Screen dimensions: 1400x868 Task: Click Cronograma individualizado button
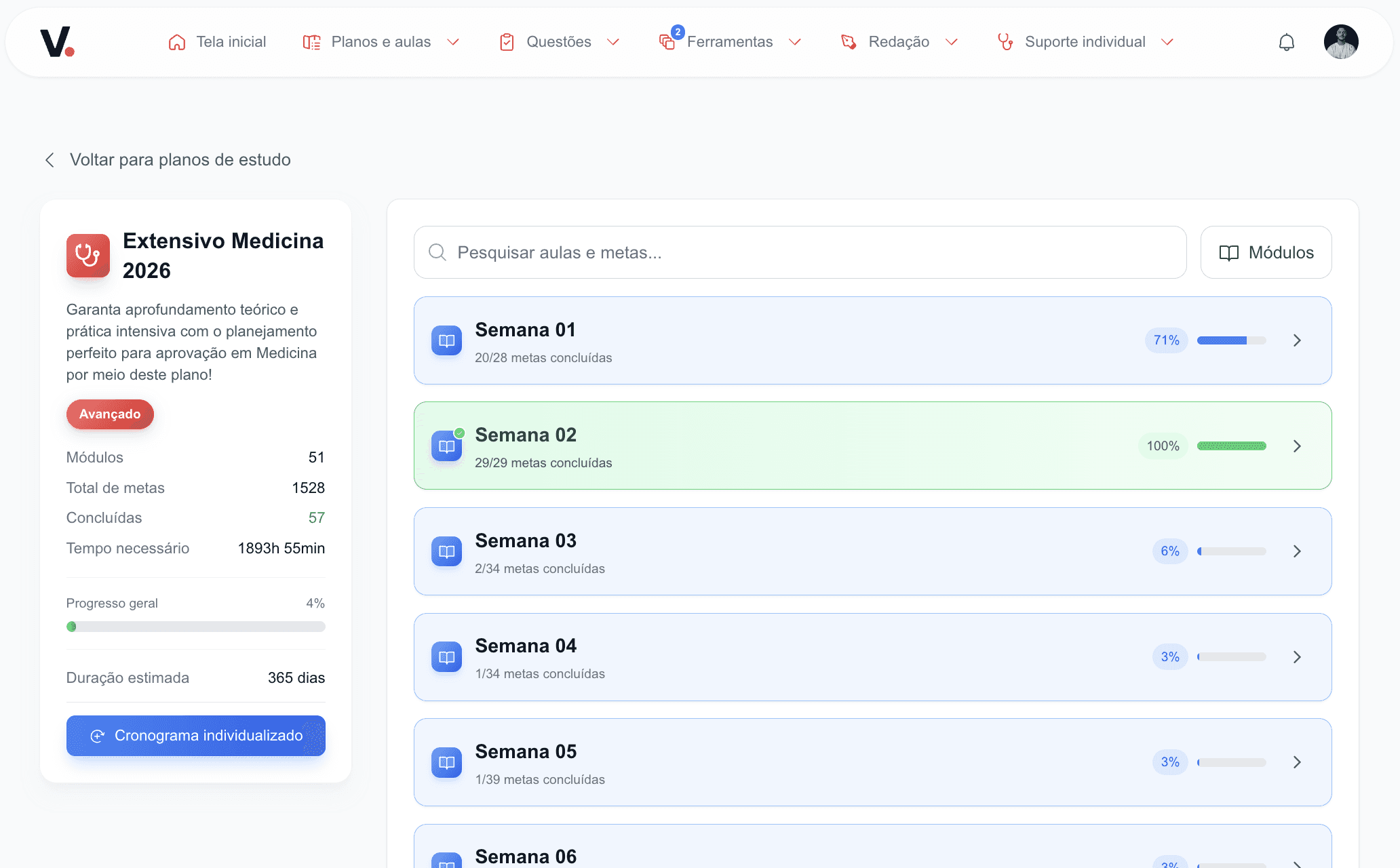(x=195, y=736)
